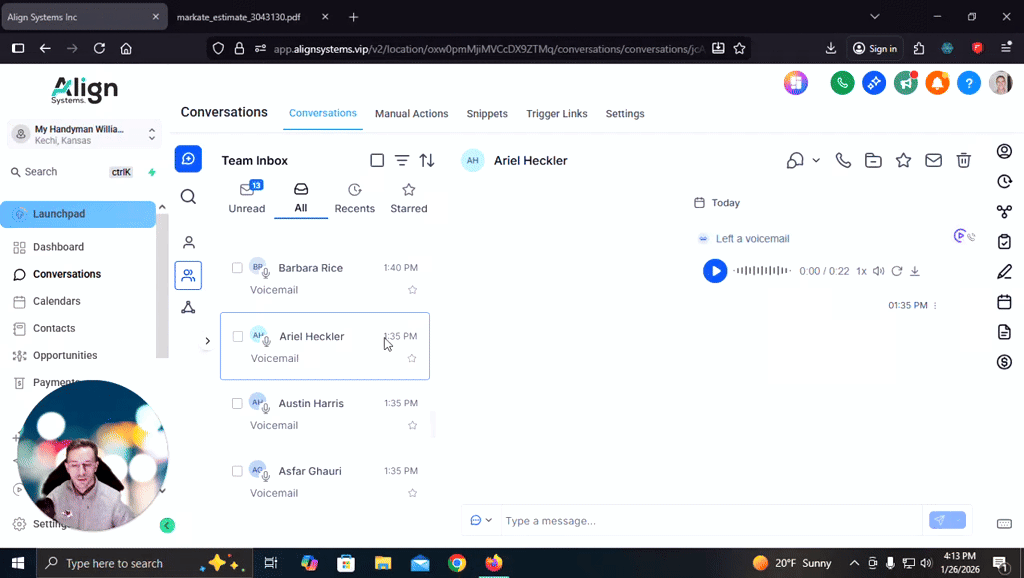Open the megaphone announcements icon
1024x578 pixels.
pos(906,83)
